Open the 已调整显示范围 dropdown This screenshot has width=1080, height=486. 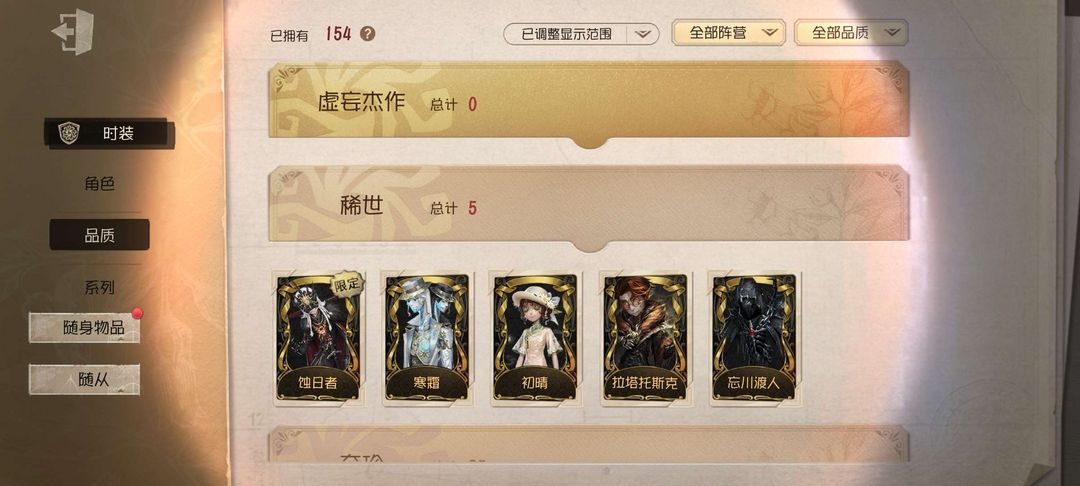pos(581,34)
